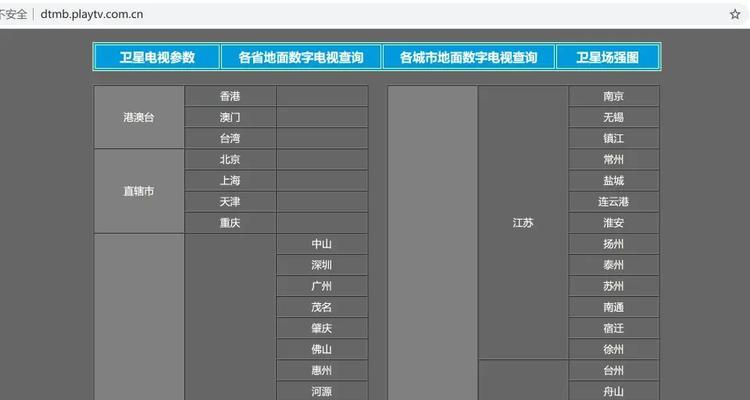Screen dimensions: 750x400
Task: Select the 苏州 city cell
Action: [614, 286]
